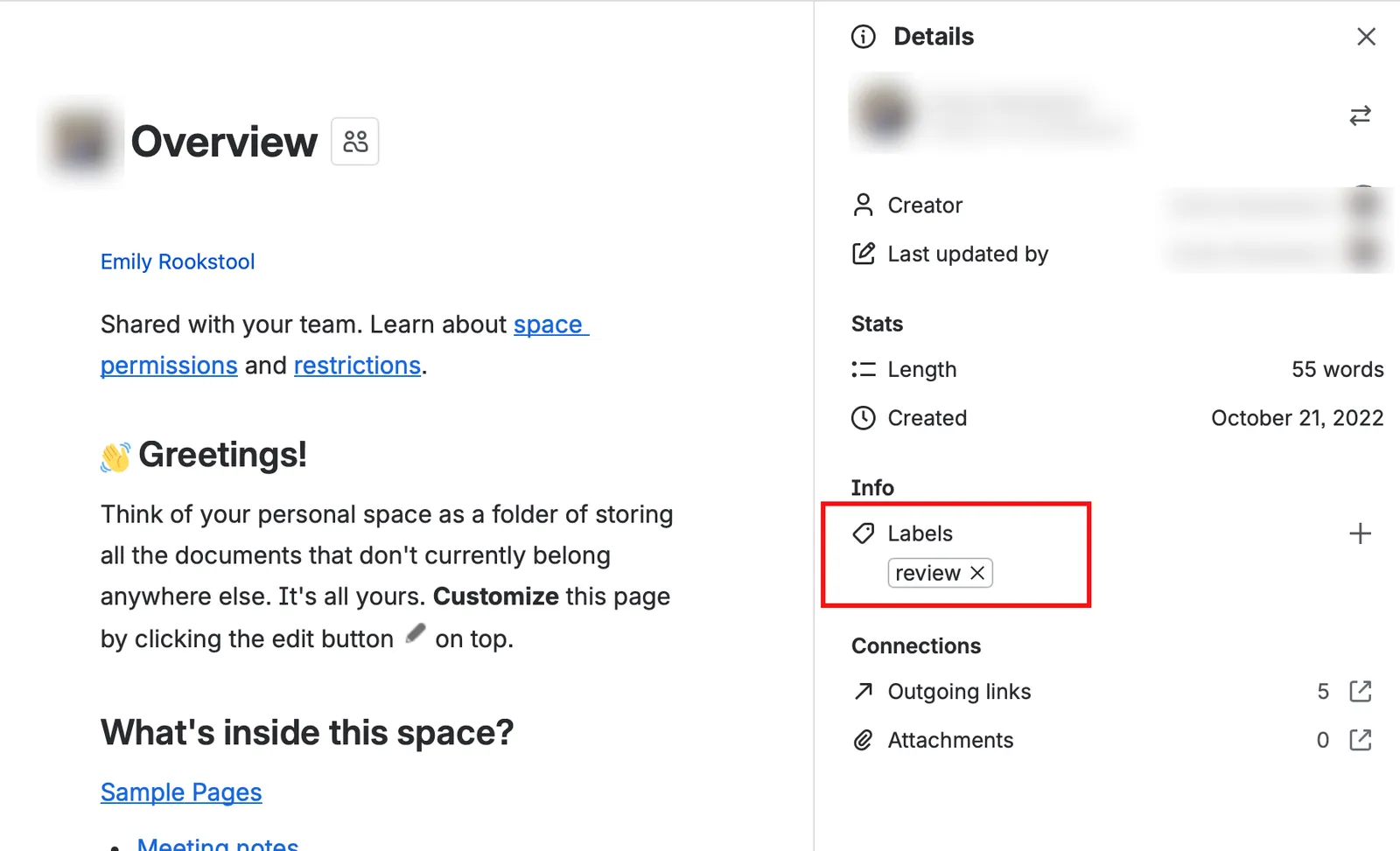Click the Outgoing links arrow icon
This screenshot has width=1400, height=851.
point(864,692)
